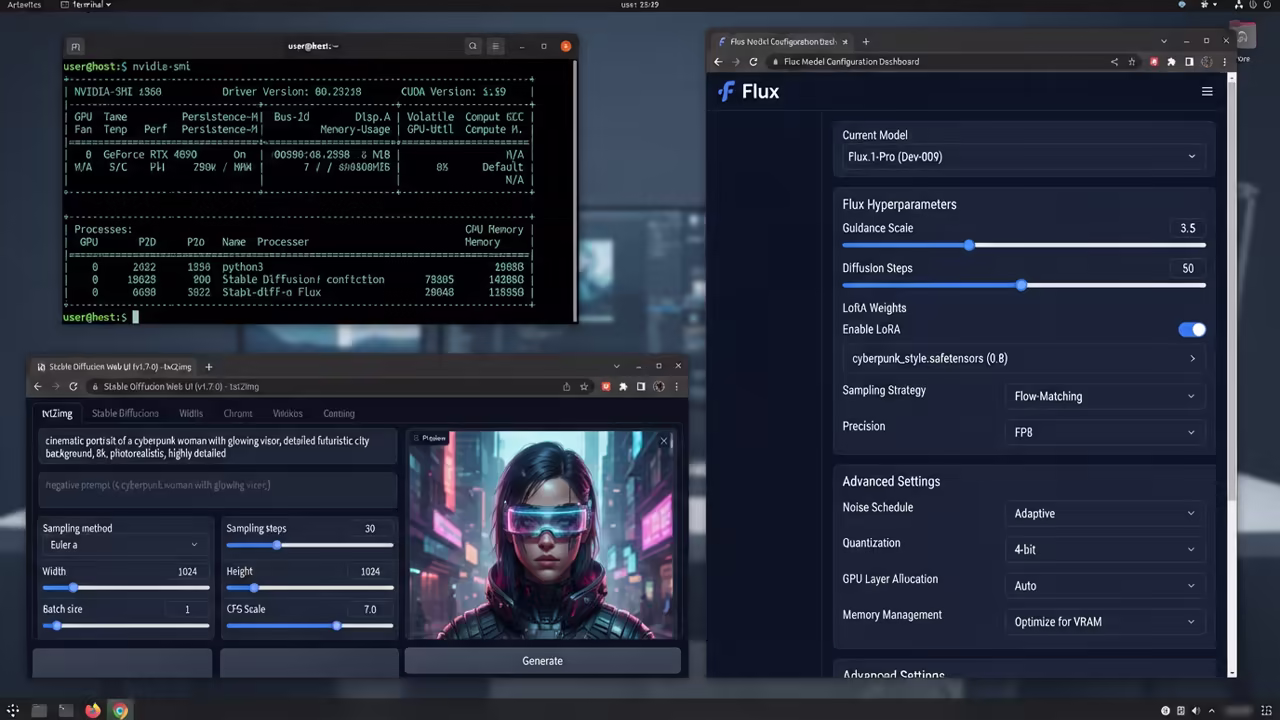
Task: Adjust the Guidance Scale slider
Action: click(x=1023, y=245)
